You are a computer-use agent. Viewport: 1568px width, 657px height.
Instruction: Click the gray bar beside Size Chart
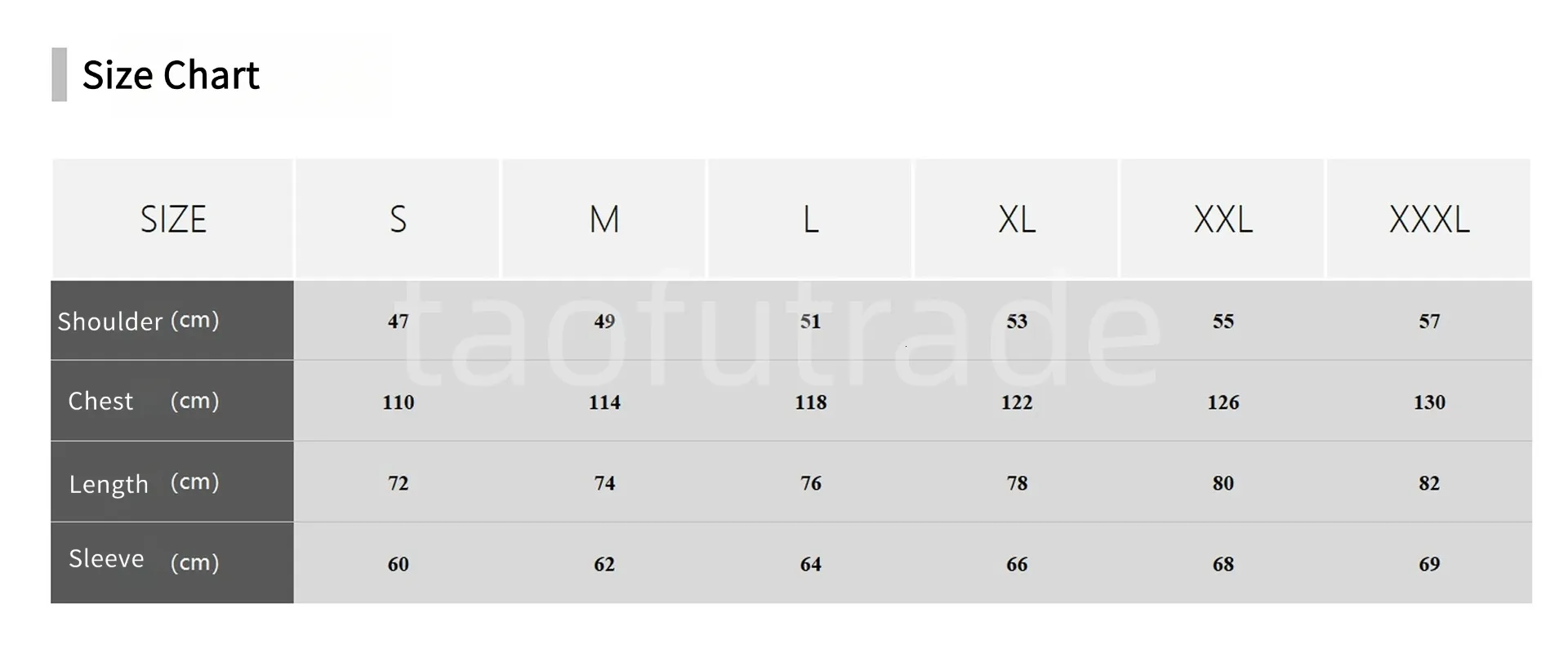59,74
